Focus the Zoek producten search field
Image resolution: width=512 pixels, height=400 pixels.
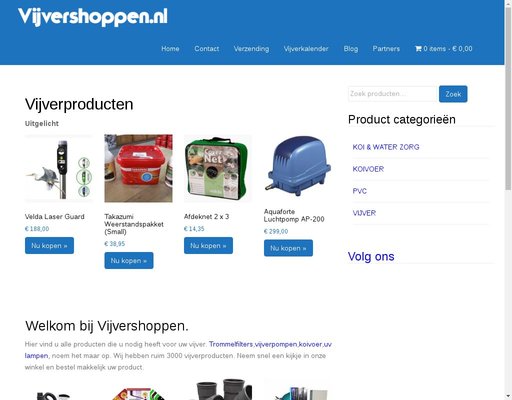tap(392, 94)
